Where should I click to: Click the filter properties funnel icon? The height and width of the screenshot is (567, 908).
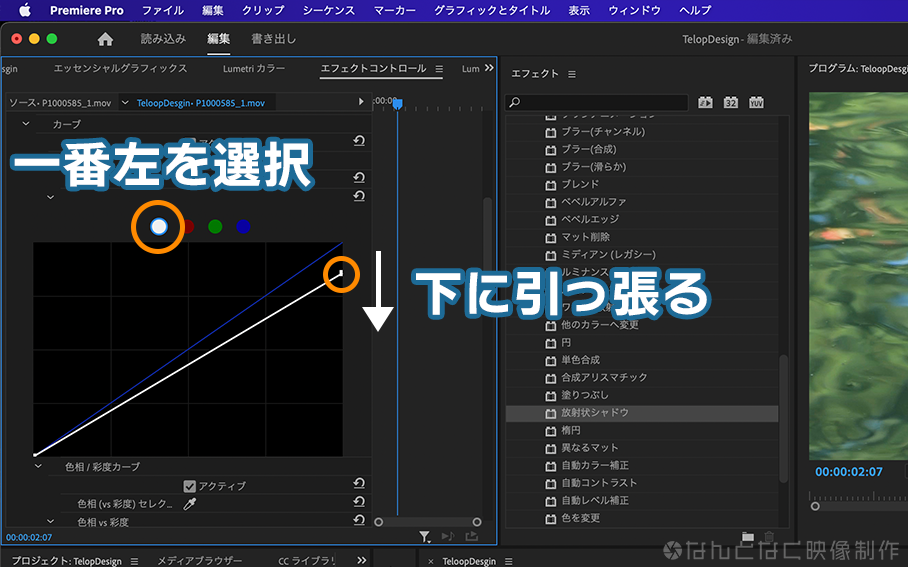424,537
